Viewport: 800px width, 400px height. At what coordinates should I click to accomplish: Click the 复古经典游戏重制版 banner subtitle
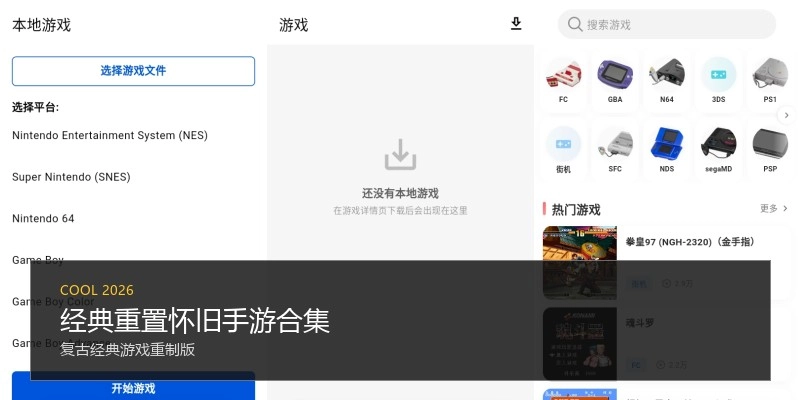127,350
